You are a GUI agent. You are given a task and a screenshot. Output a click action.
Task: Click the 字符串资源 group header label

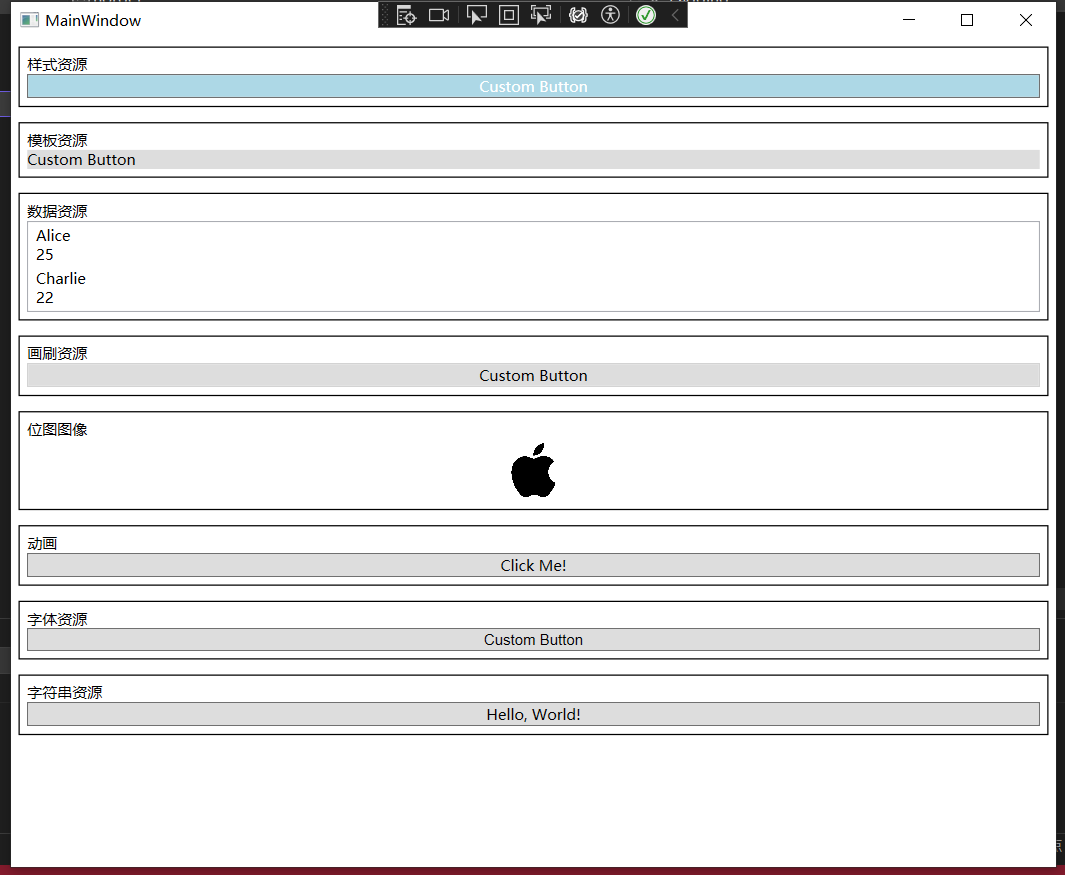coord(65,692)
